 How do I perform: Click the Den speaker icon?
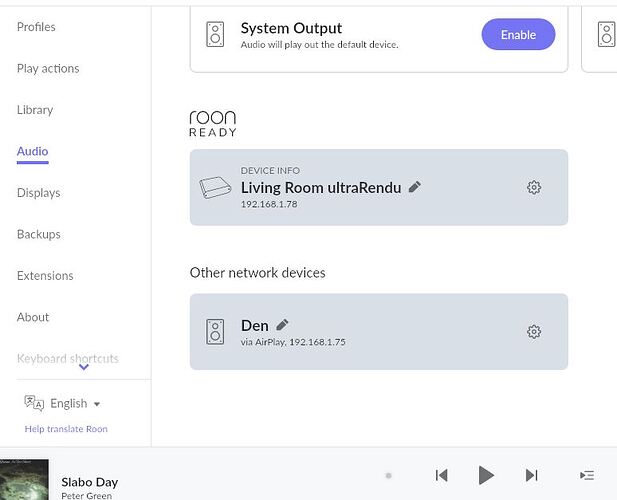tap(215, 332)
